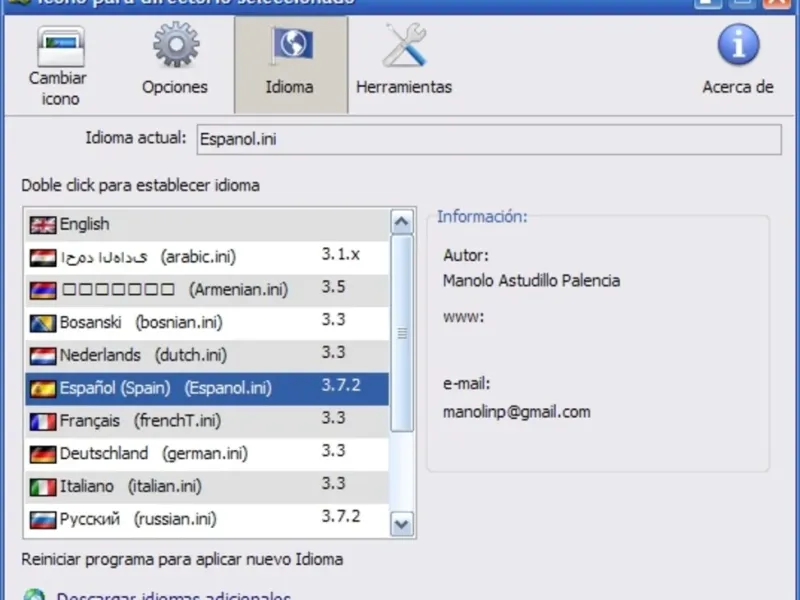Click the Idioma actual field
Viewport: 800px width, 600px height.
(x=489, y=139)
